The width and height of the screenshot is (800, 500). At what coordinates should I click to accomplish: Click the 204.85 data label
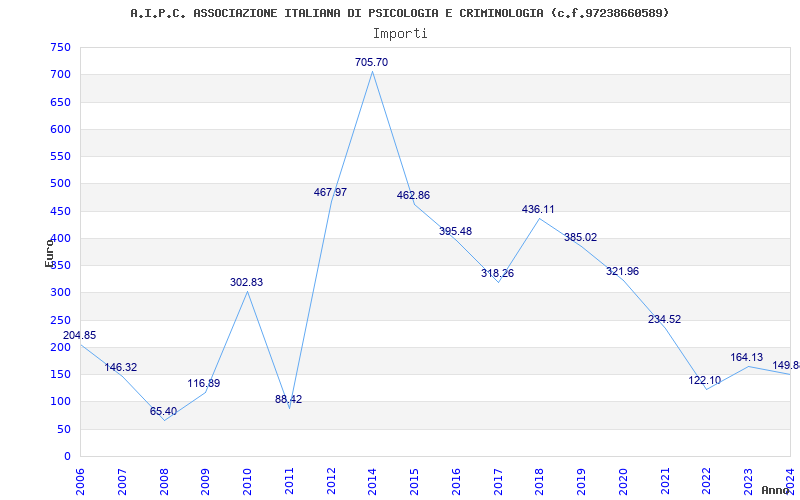click(79, 335)
